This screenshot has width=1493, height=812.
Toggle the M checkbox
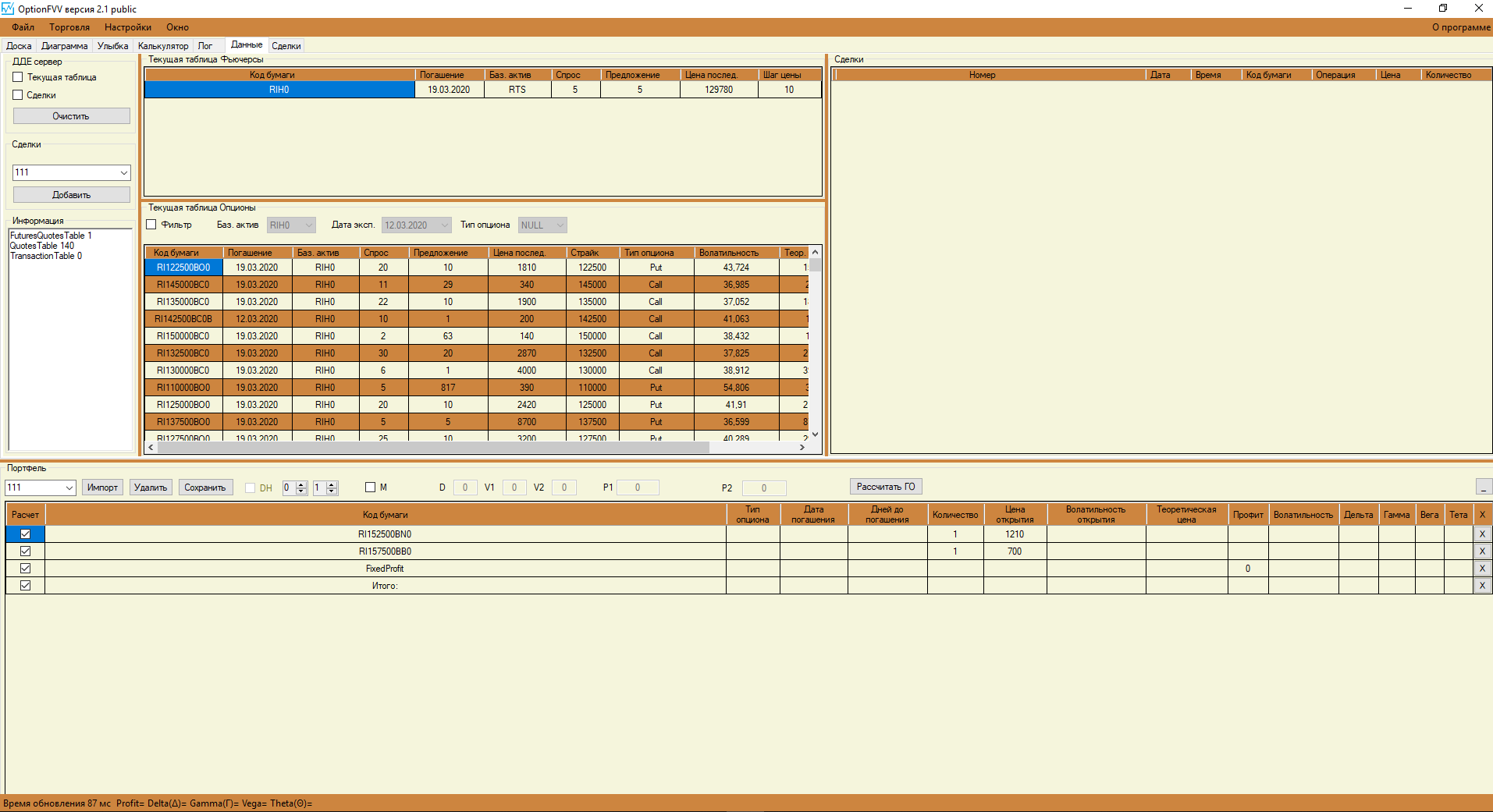(371, 488)
